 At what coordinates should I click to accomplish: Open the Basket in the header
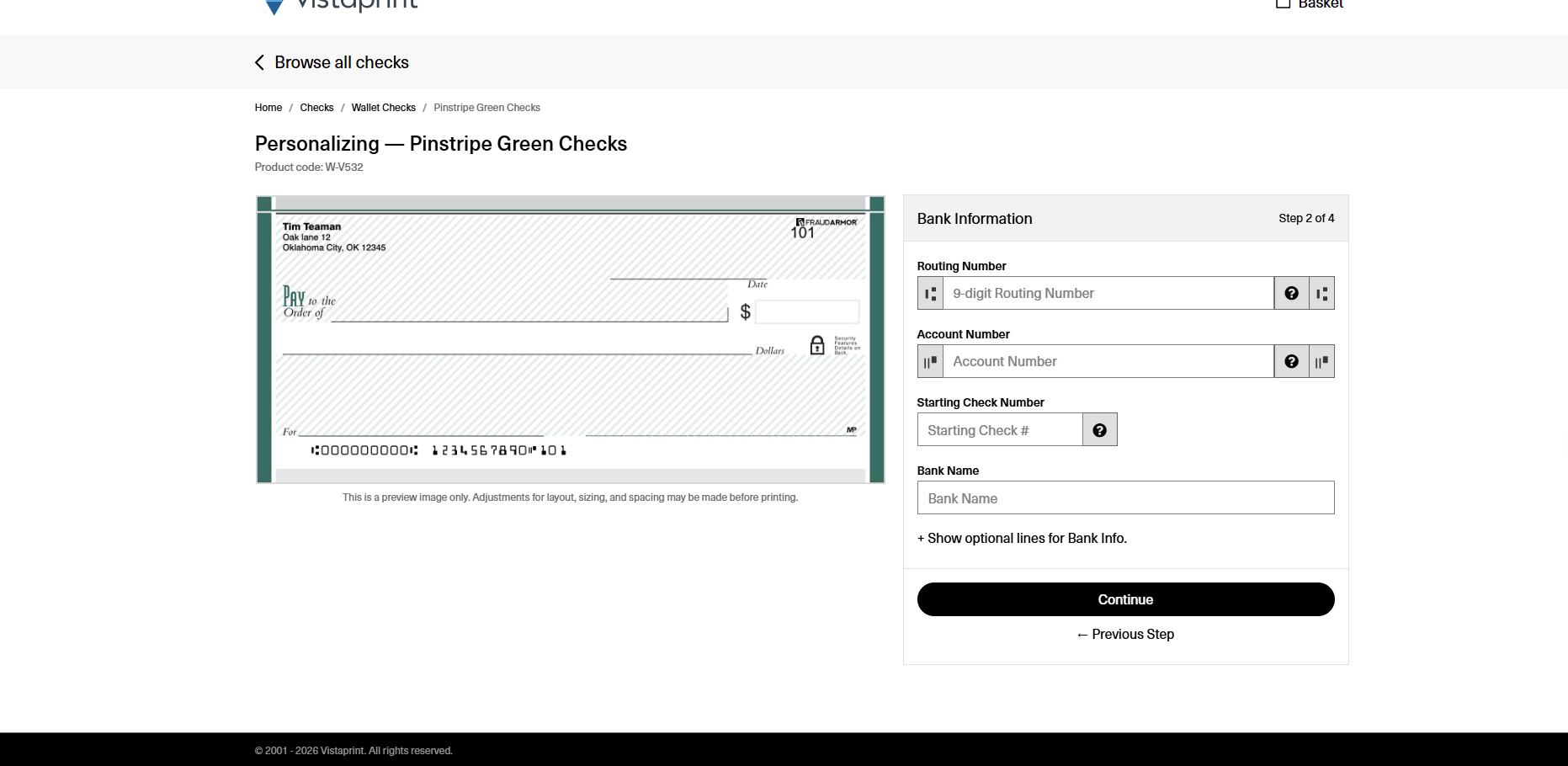tap(1310, 4)
